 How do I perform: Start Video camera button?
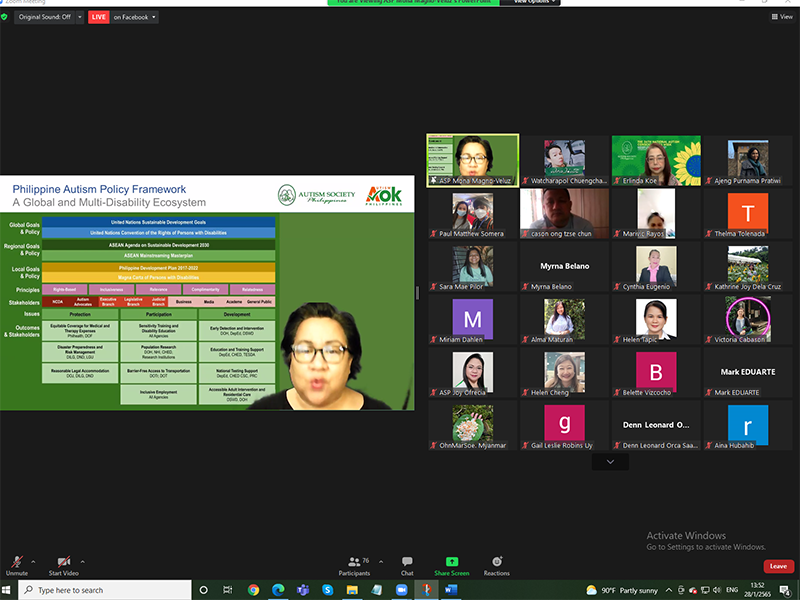pyautogui.click(x=64, y=565)
